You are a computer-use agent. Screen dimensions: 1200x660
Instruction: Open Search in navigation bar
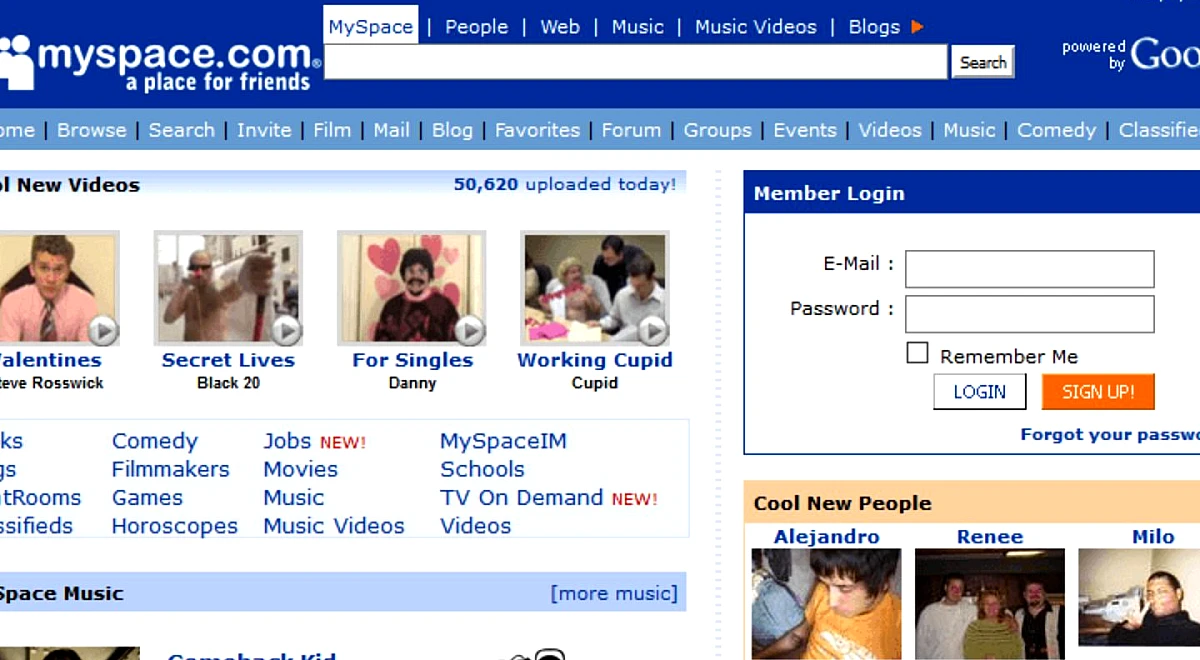(182, 130)
